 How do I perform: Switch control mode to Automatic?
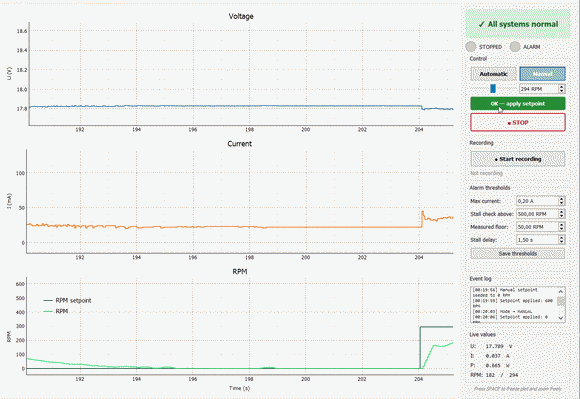(493, 74)
